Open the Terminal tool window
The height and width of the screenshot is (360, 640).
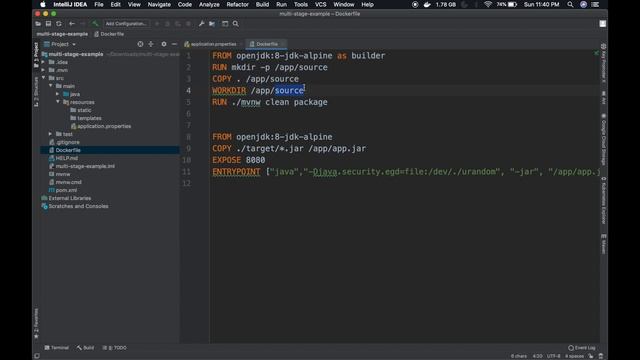(x=57, y=348)
